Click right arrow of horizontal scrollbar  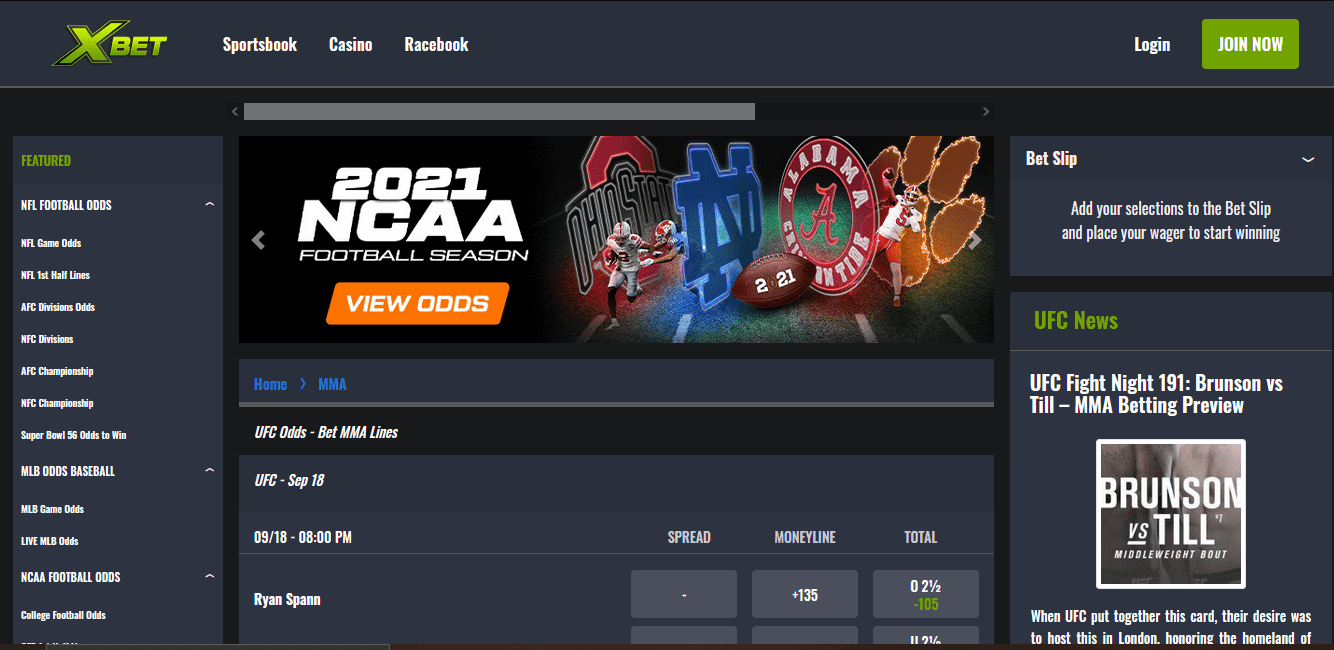986,111
